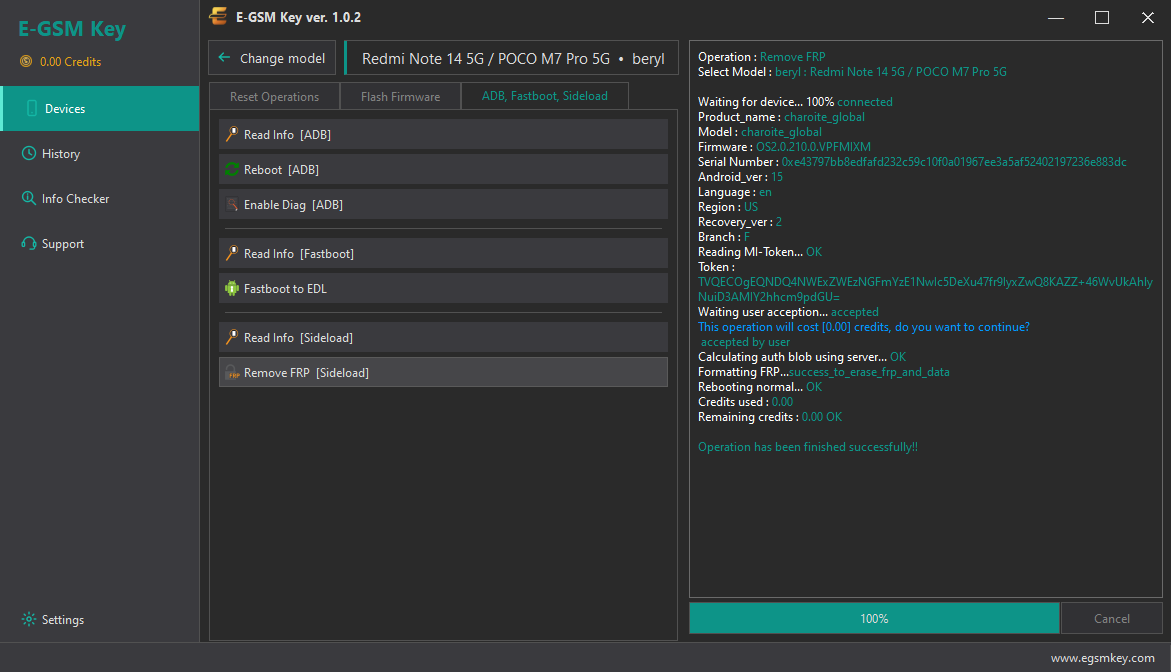Screen dimensions: 1171x672
Task: Run Enable Diag [ADB]
Action: click(444, 205)
